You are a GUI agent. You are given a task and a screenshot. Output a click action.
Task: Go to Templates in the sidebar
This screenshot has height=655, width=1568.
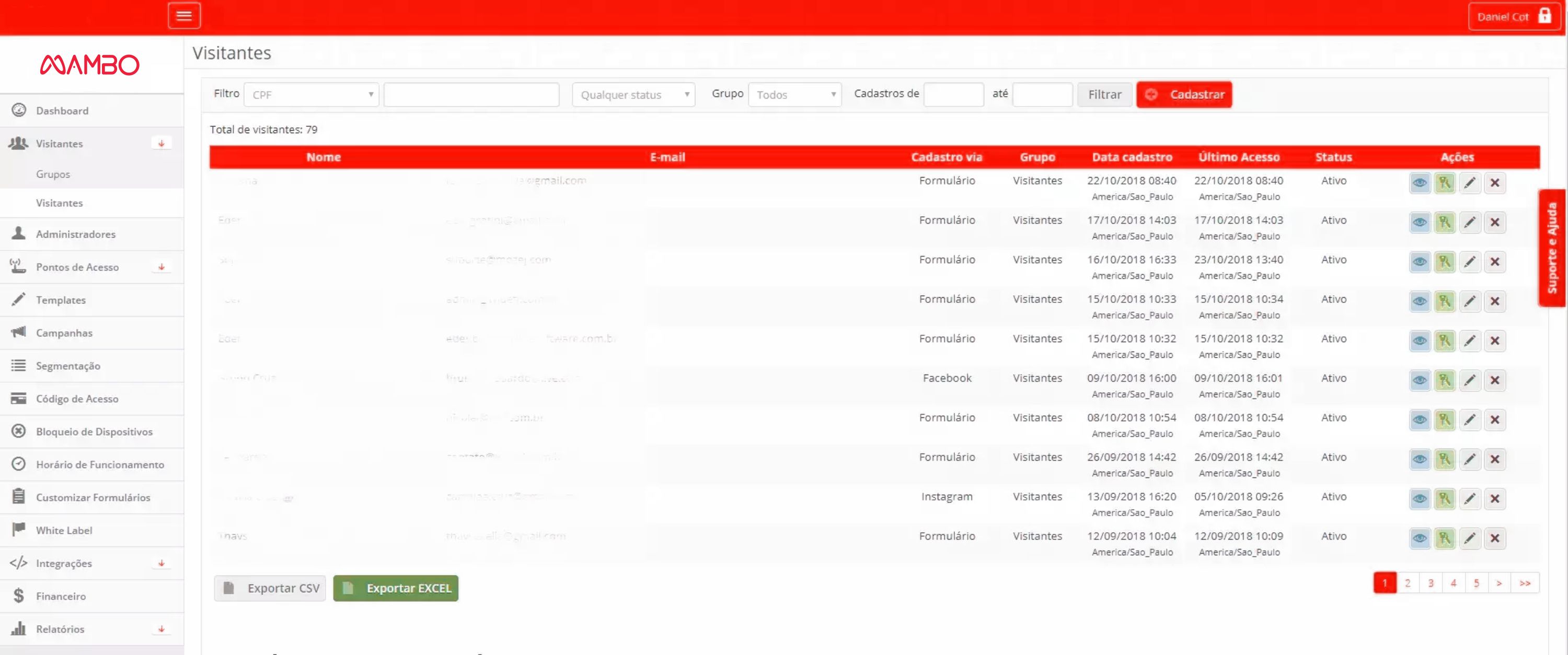91,300
